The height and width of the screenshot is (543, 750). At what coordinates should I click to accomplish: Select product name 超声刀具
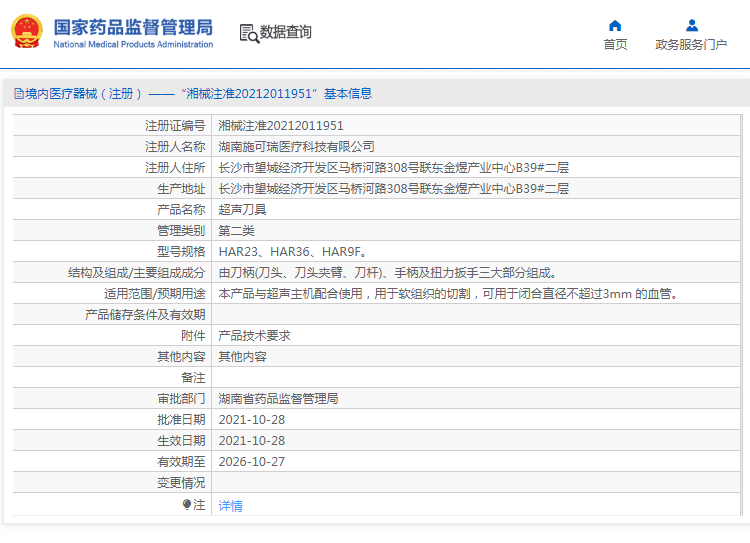[243, 210]
